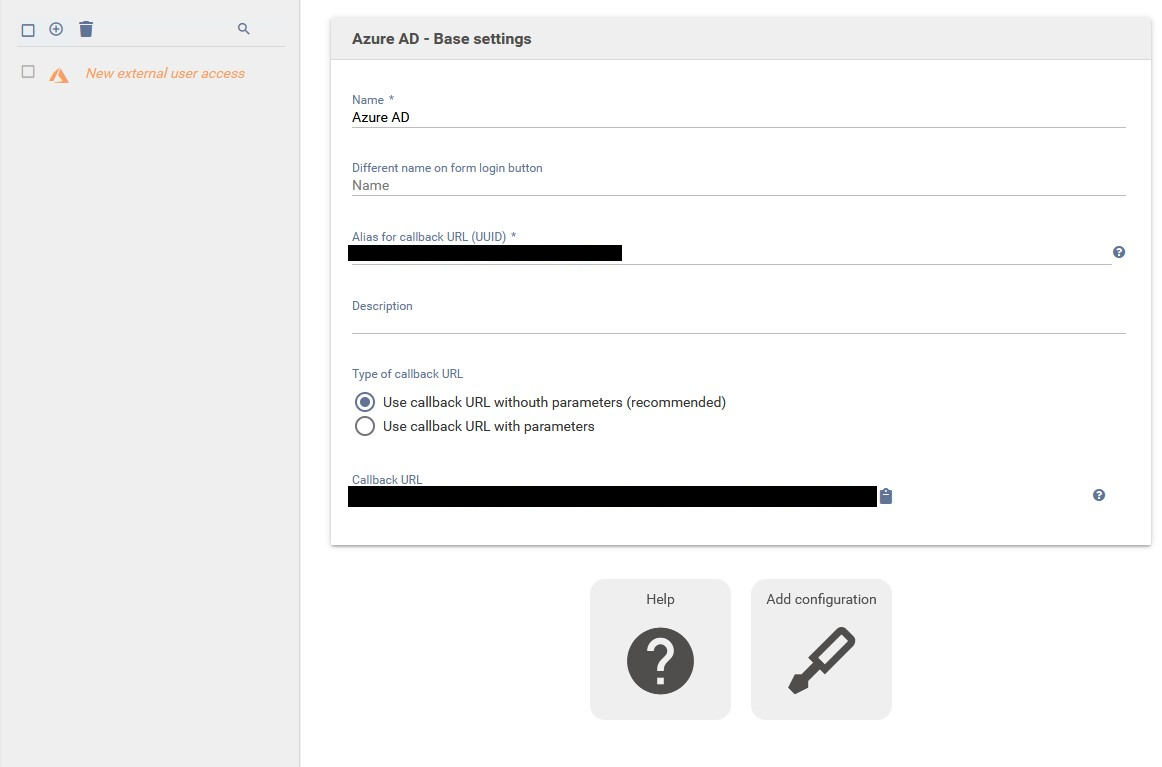Show help for Alias for callback URL
The image size is (1162, 767).
coord(1118,252)
